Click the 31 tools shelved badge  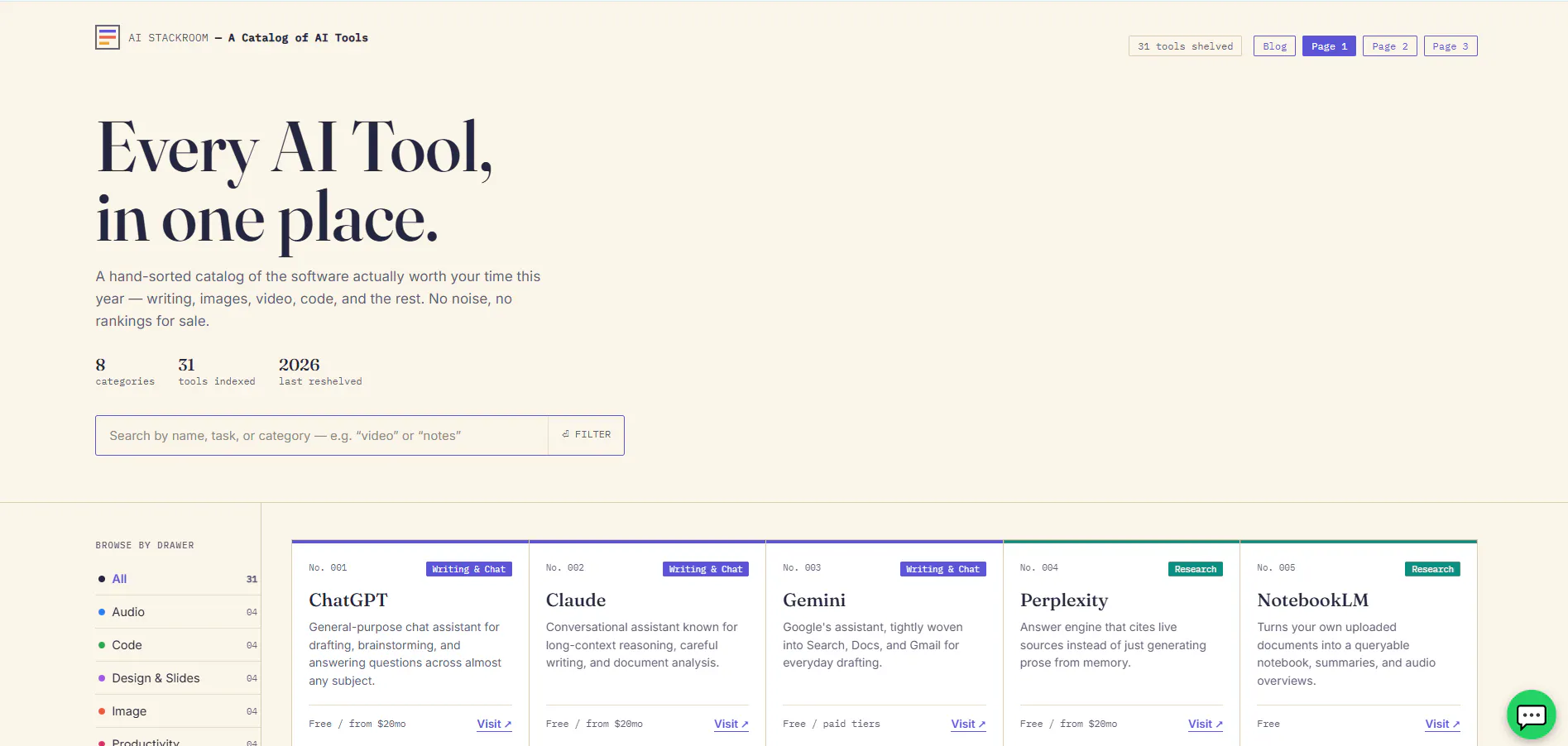tap(1185, 46)
